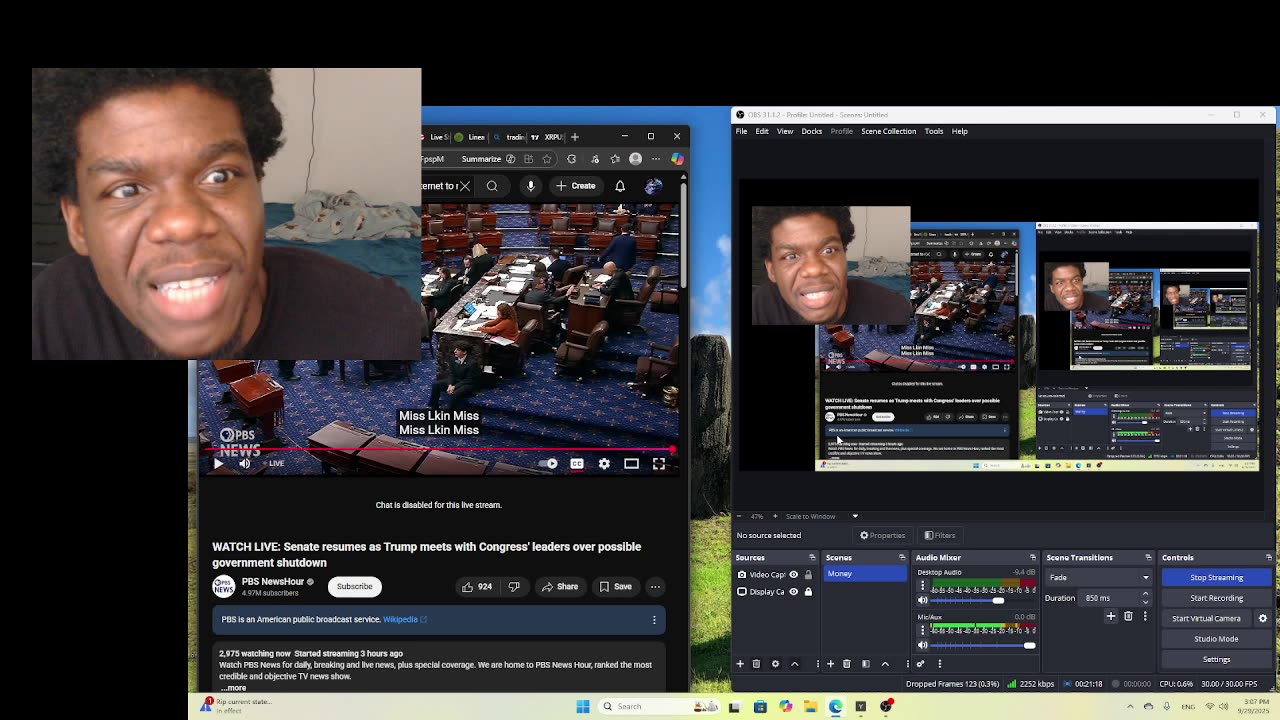The width and height of the screenshot is (1280, 720).
Task: Mute the Desktop Audio speaker icon
Action: (x=922, y=600)
